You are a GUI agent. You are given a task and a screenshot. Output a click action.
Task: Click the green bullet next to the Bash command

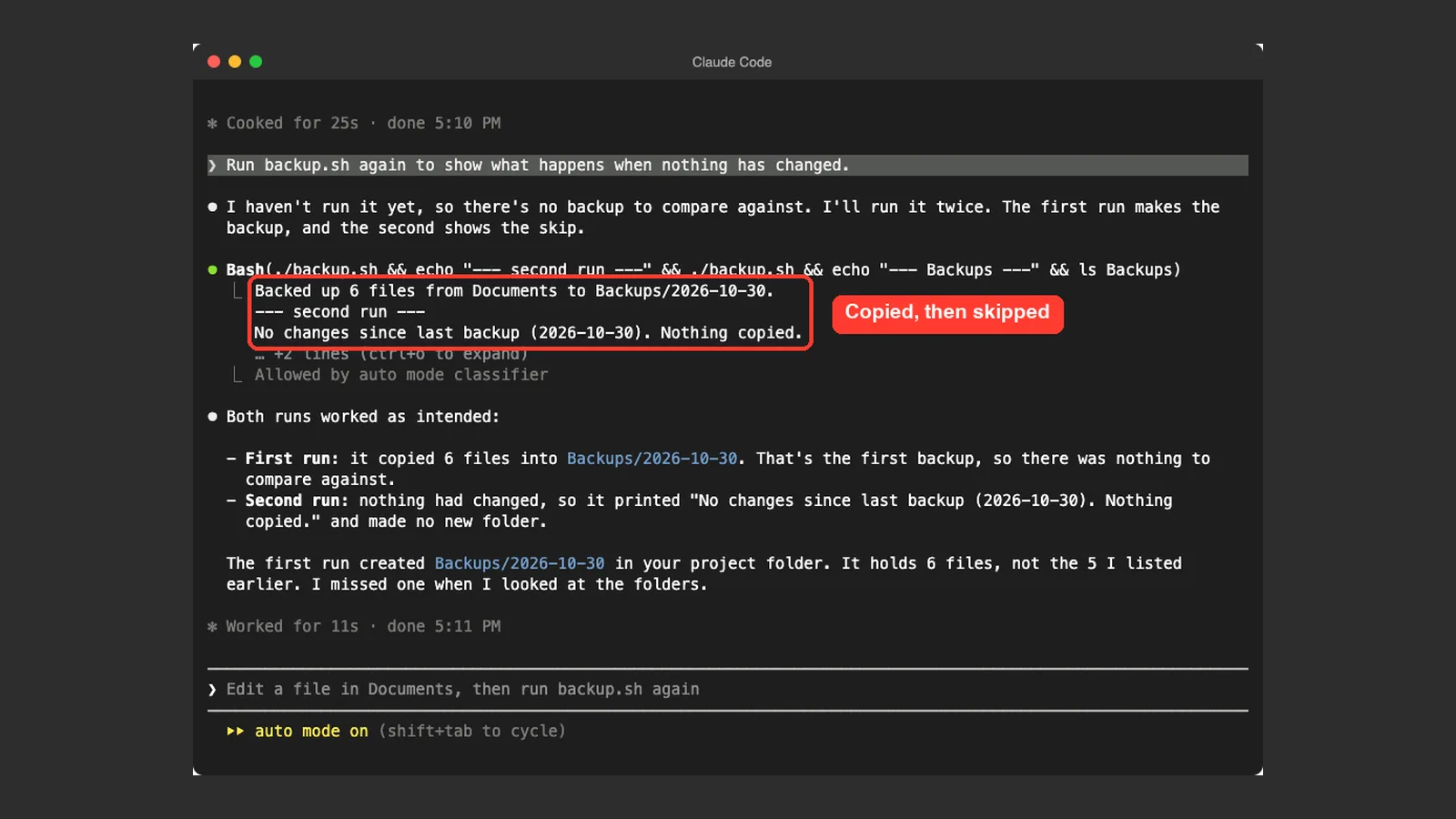click(x=213, y=270)
